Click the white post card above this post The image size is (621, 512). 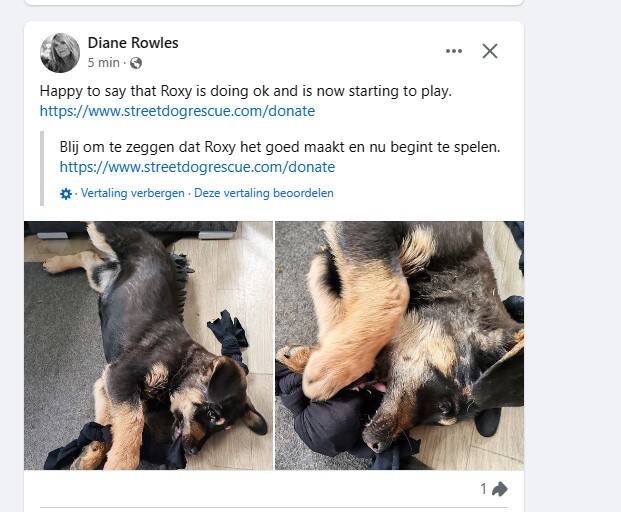270,3
